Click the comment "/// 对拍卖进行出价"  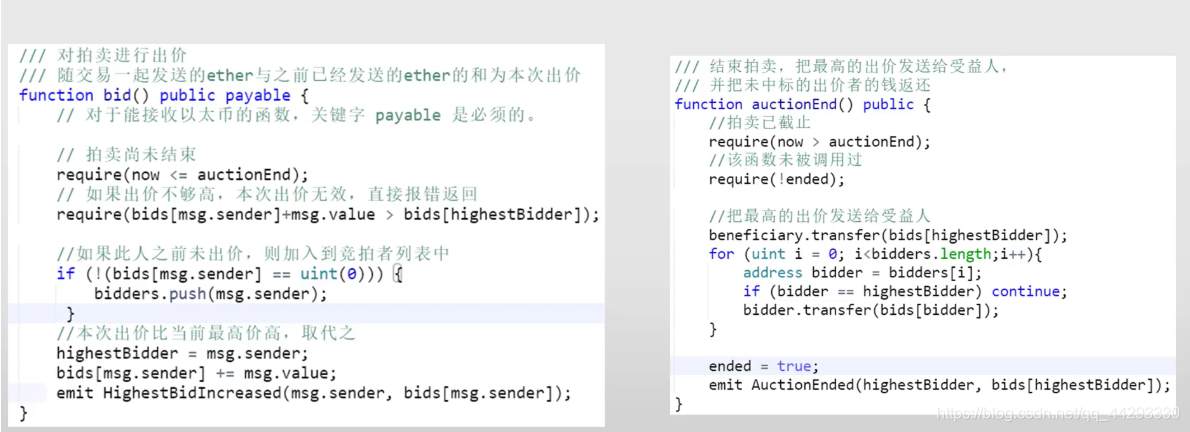[104, 56]
